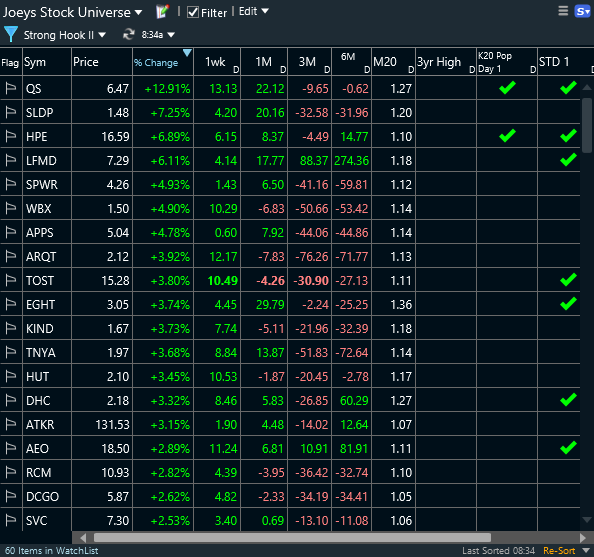Sort by the 1M column header
594x557 pixels.
264,62
